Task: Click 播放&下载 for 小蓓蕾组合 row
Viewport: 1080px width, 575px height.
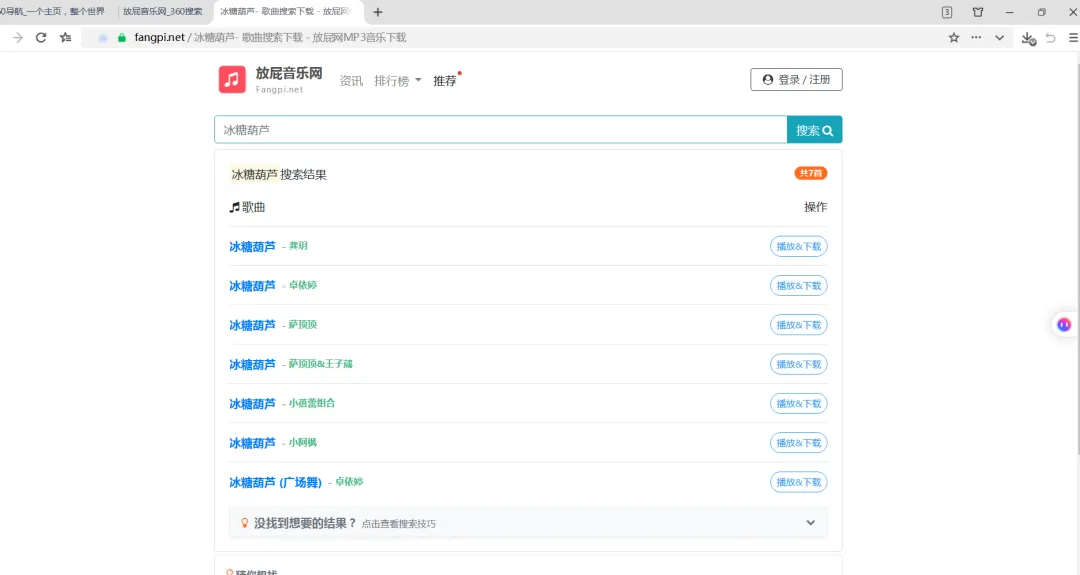Action: point(798,404)
